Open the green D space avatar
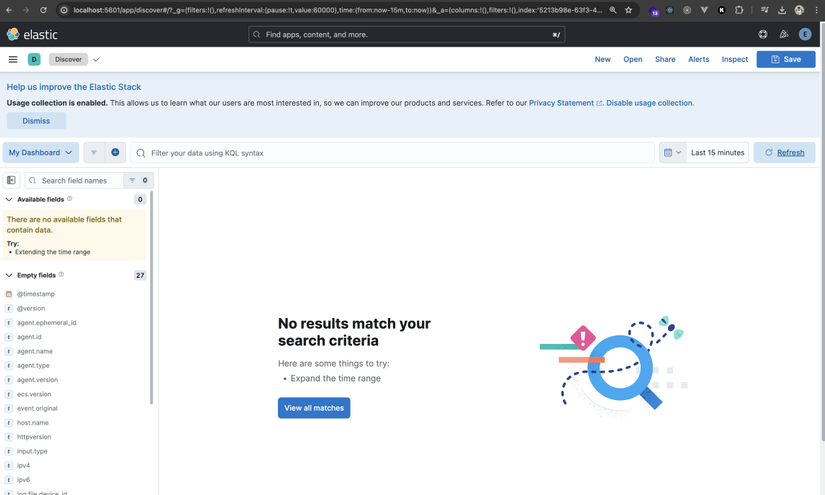The height and width of the screenshot is (495, 825). 34,59
